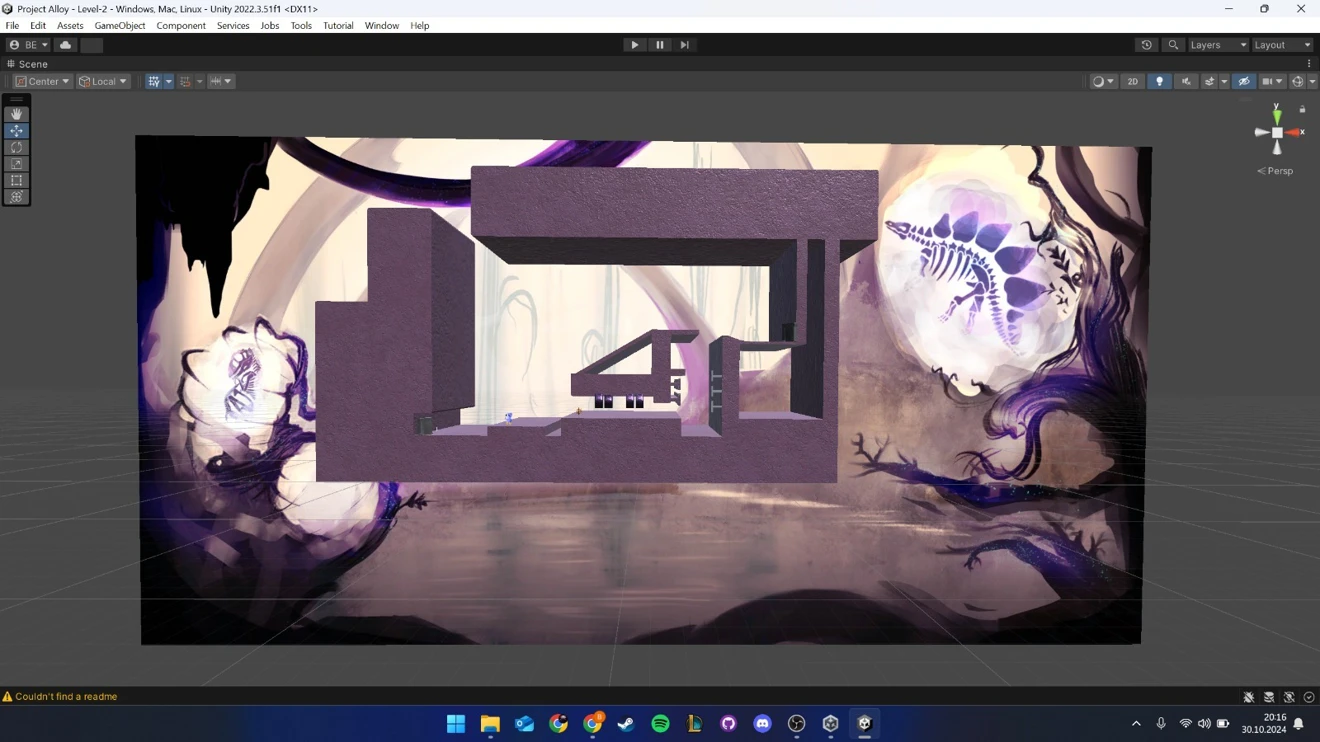The height and width of the screenshot is (742, 1320).
Task: Expand the Center pivot dropdown
Action: 42,82
